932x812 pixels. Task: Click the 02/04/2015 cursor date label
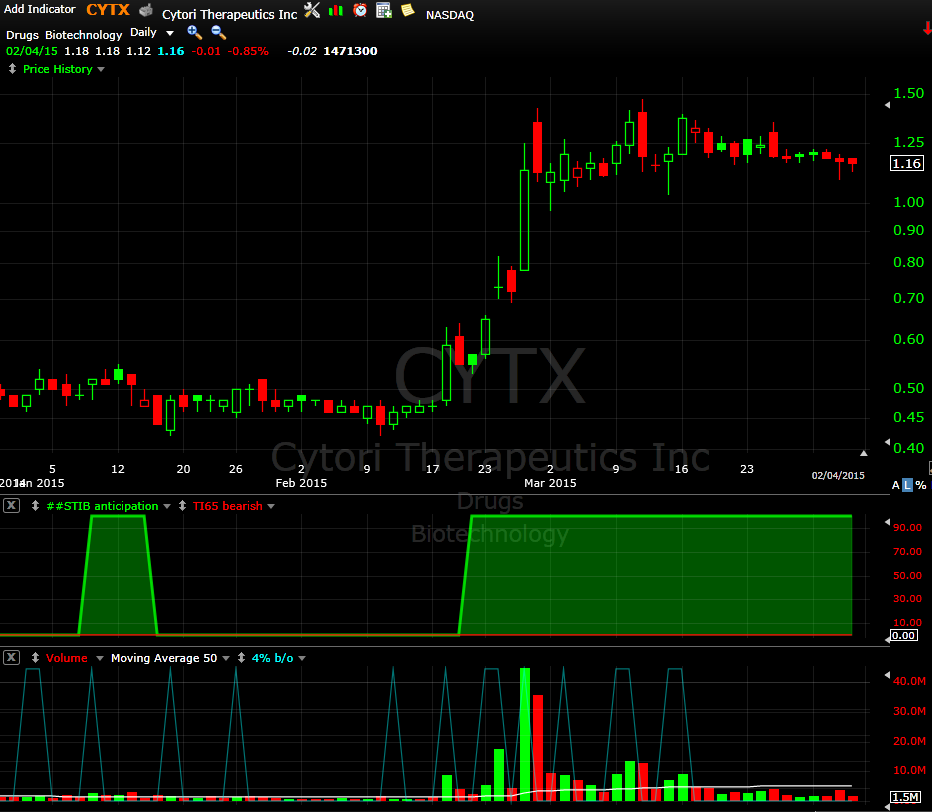(x=838, y=475)
